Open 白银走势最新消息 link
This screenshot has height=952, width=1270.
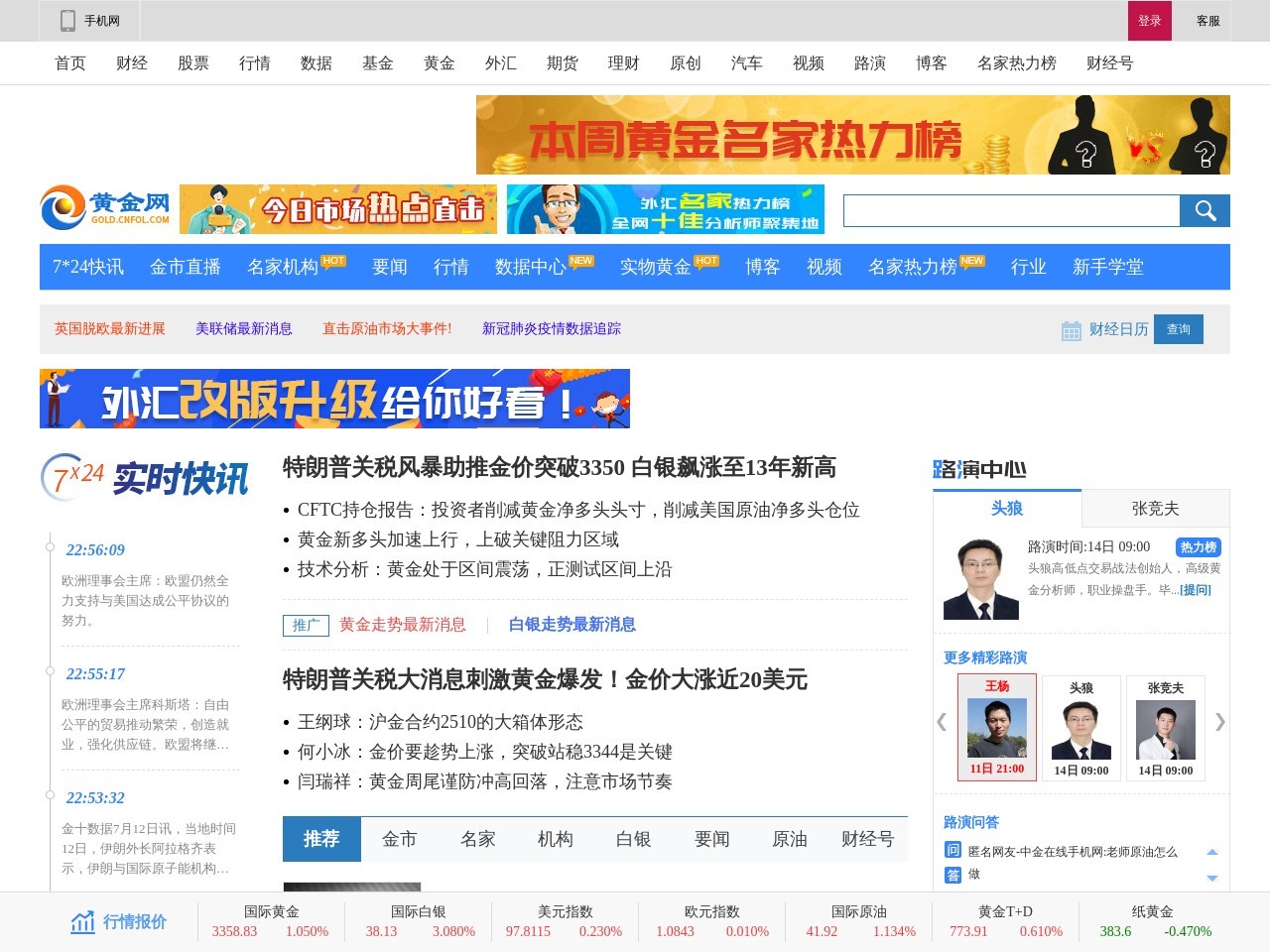(x=572, y=625)
